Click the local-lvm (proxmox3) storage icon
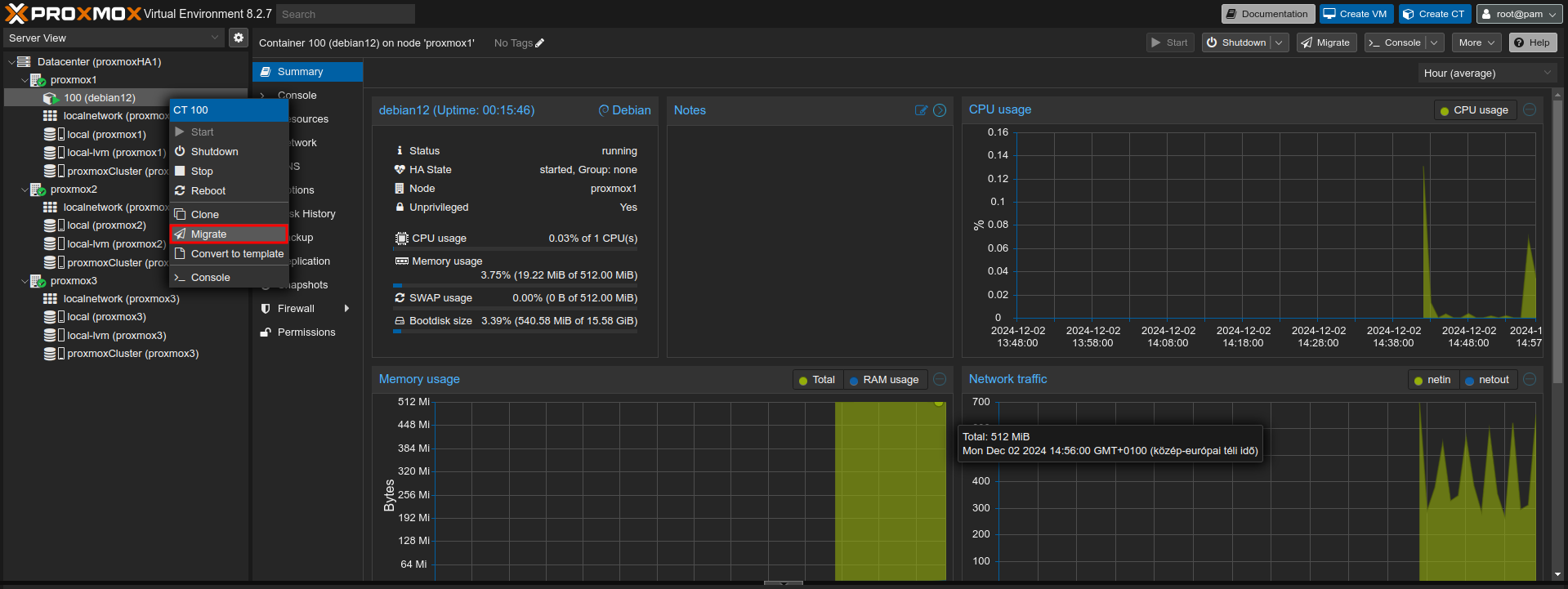1568x589 pixels. coord(54,336)
